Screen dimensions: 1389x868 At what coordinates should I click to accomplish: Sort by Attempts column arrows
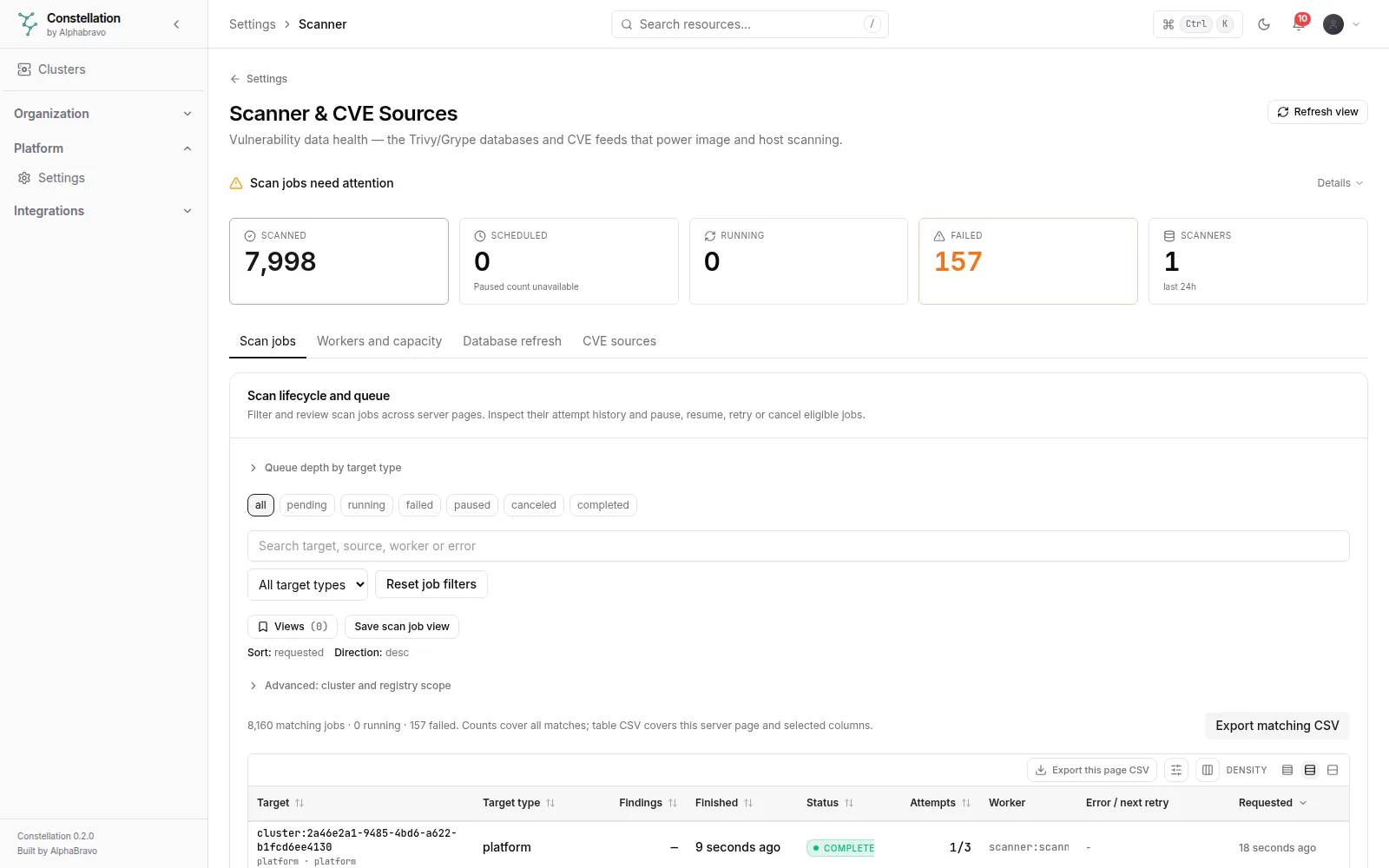(966, 803)
